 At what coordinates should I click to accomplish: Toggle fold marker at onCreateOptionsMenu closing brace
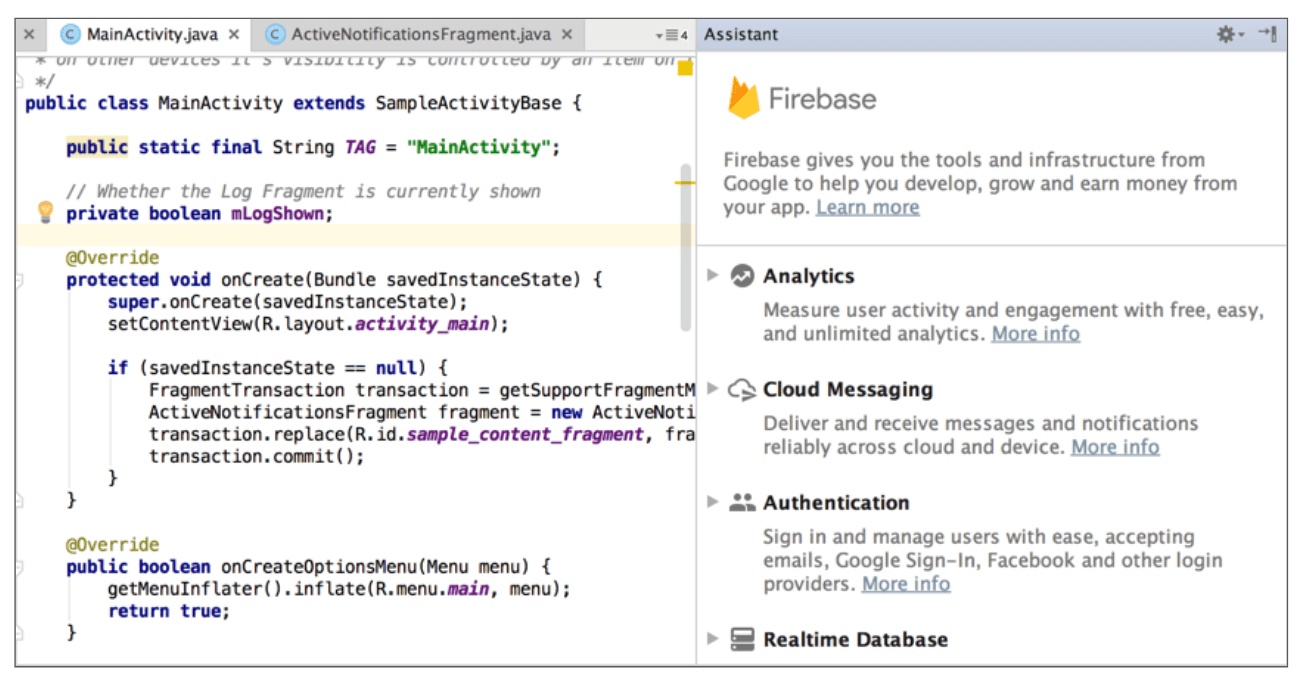click(x=19, y=632)
